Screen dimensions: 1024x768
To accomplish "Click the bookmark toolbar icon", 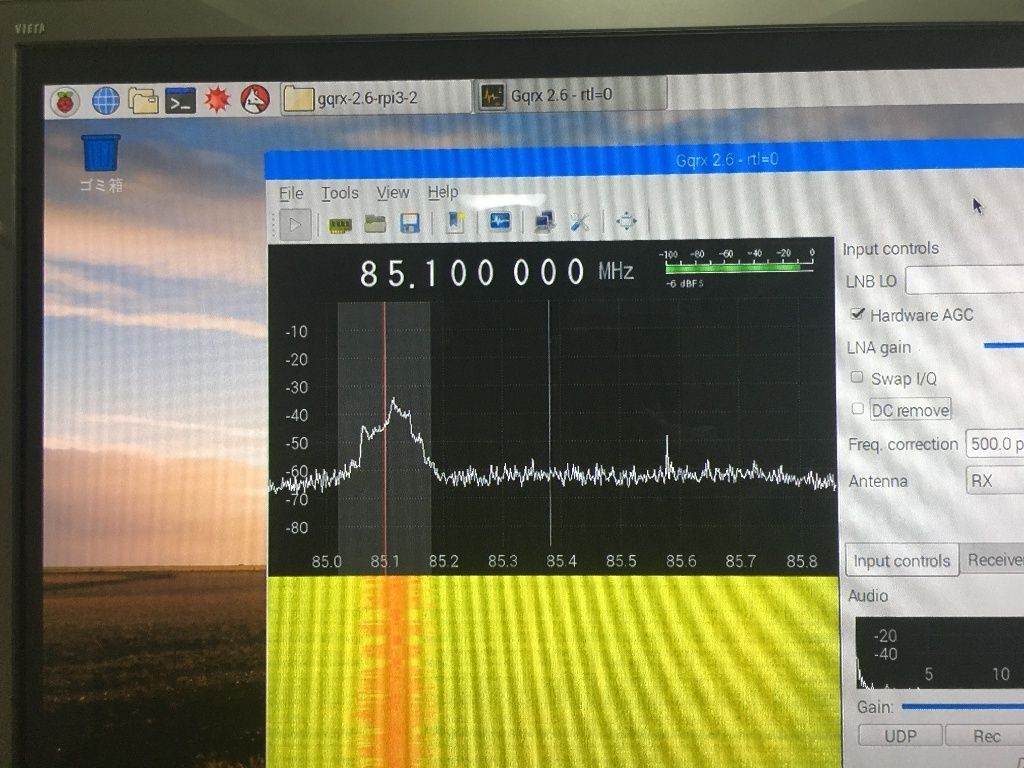I will 455,223.
